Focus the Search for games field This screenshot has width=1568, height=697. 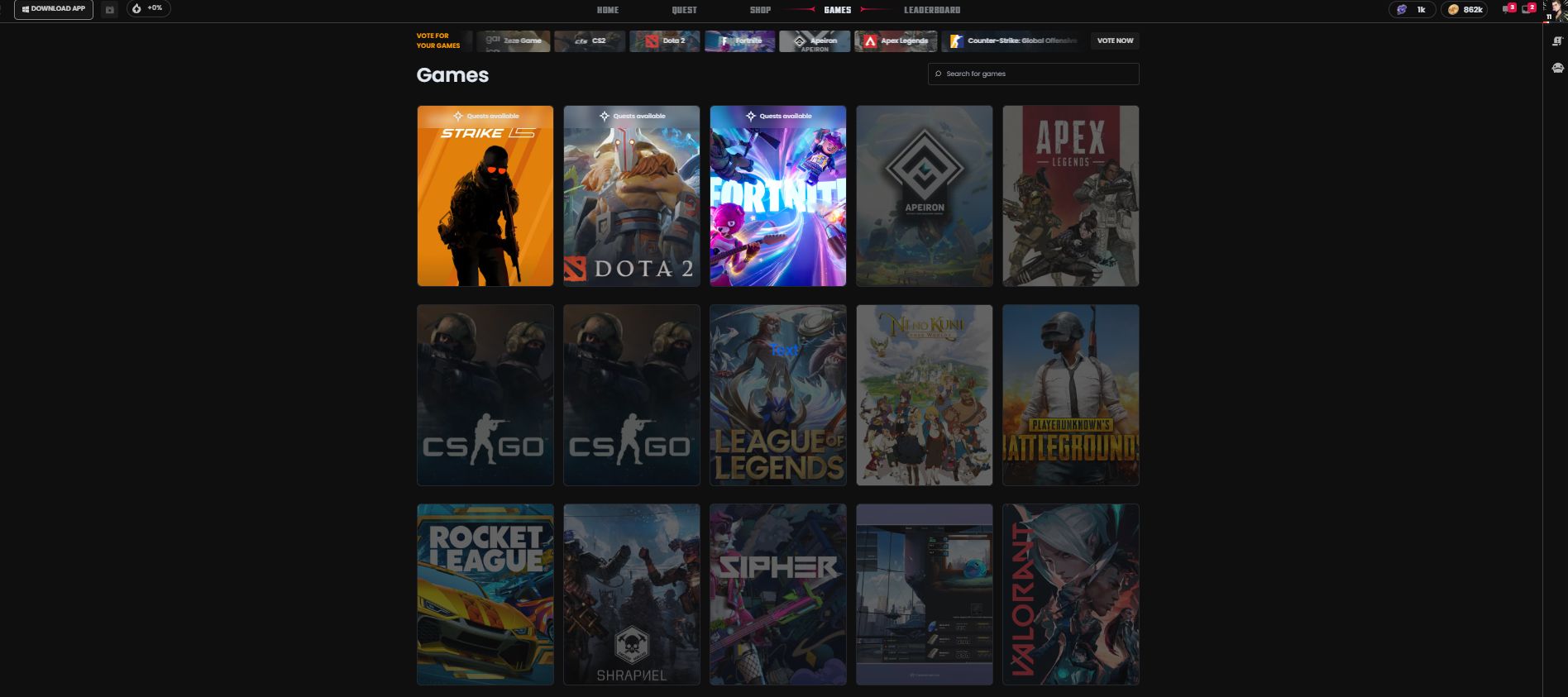[x=1033, y=74]
